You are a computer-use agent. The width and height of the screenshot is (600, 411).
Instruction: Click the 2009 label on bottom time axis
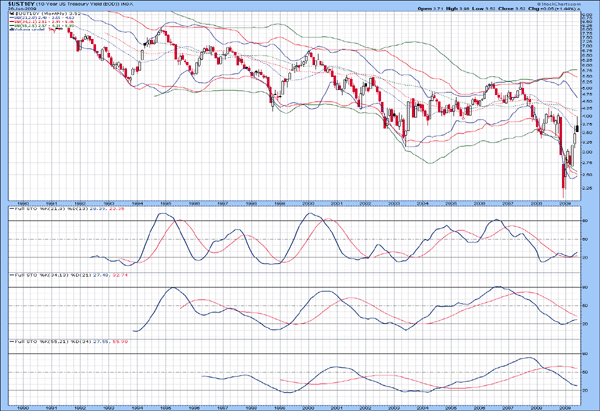point(564,405)
